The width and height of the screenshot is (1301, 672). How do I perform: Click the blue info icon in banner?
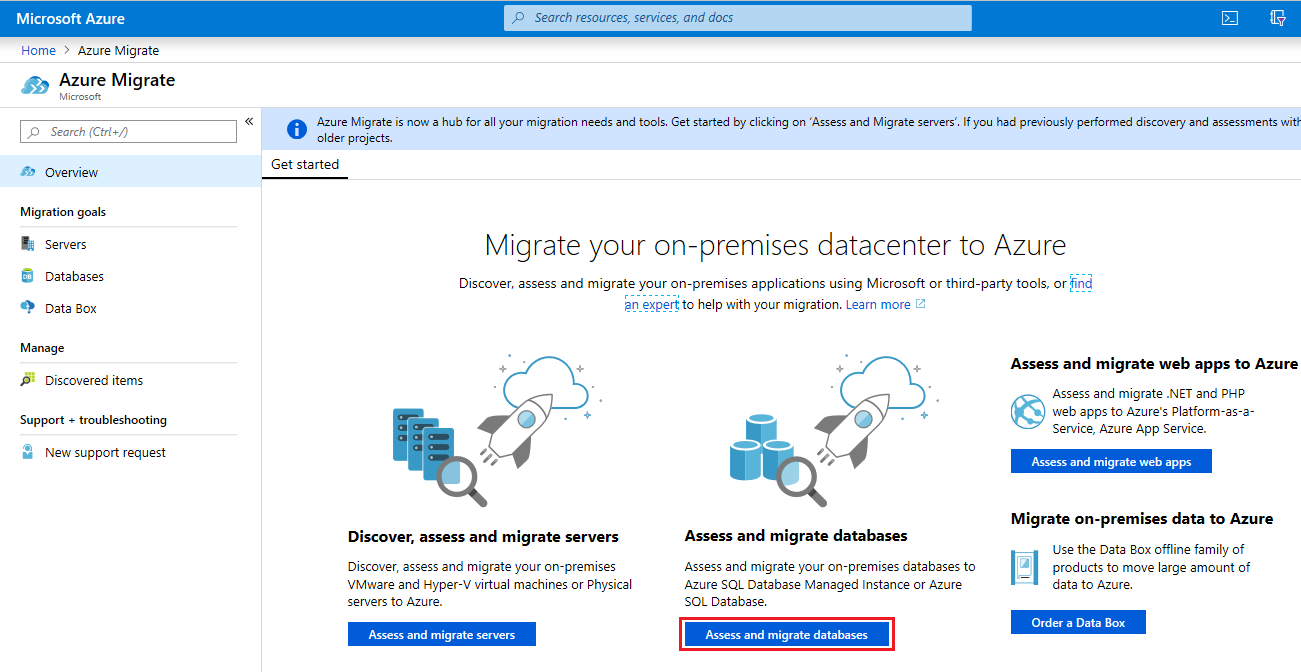[296, 130]
